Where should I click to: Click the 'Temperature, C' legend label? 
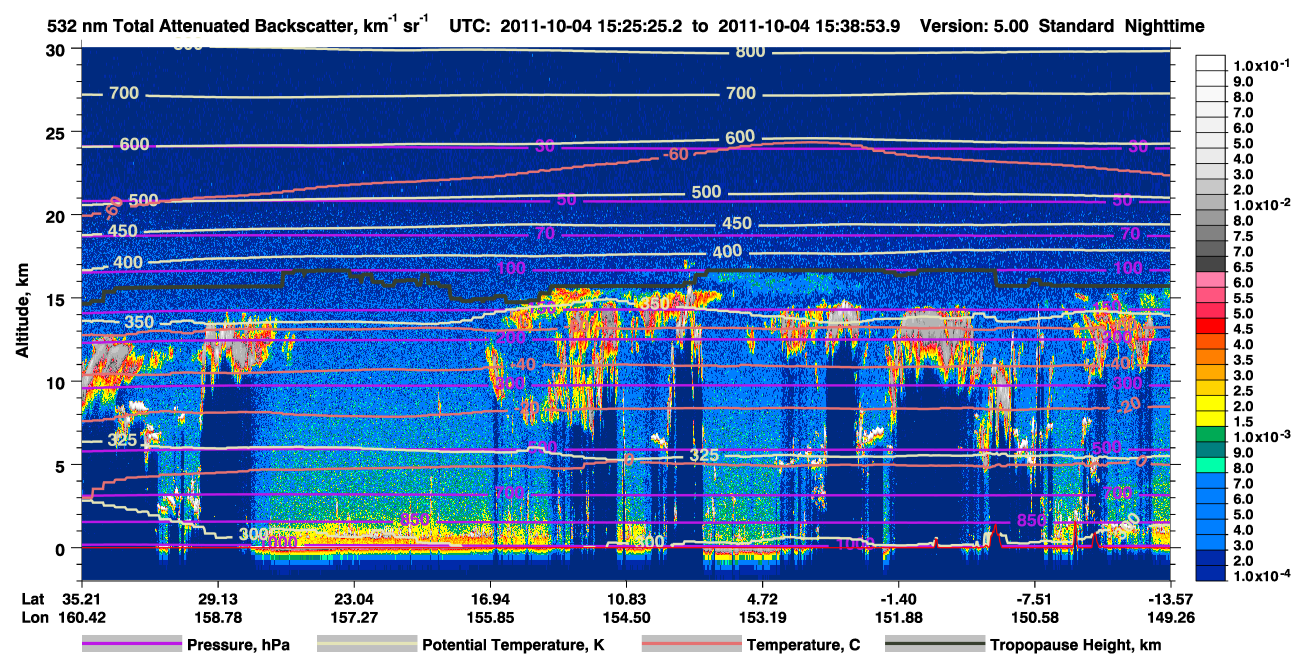803,645
